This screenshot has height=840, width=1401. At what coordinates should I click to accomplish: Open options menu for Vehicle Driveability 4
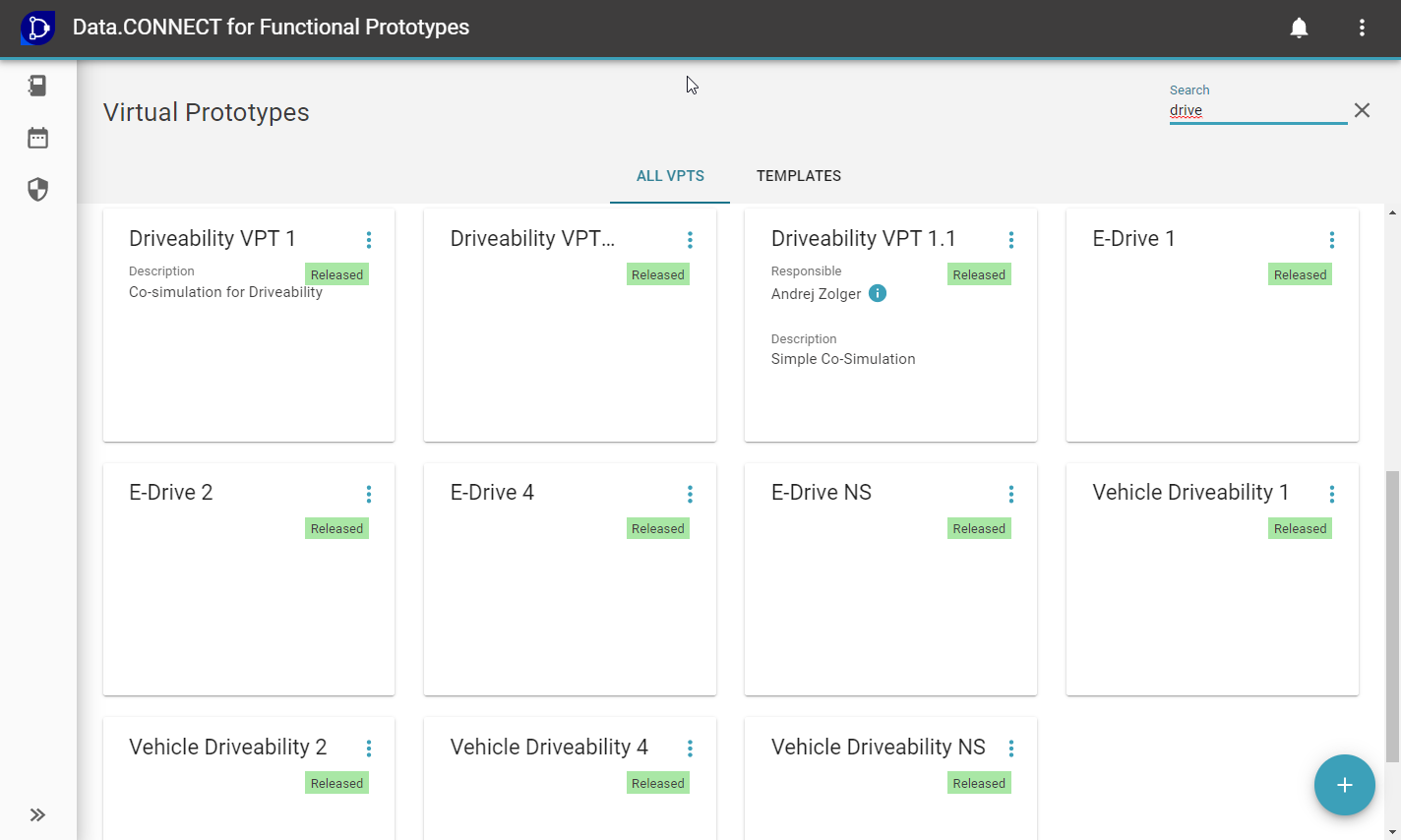[690, 749]
